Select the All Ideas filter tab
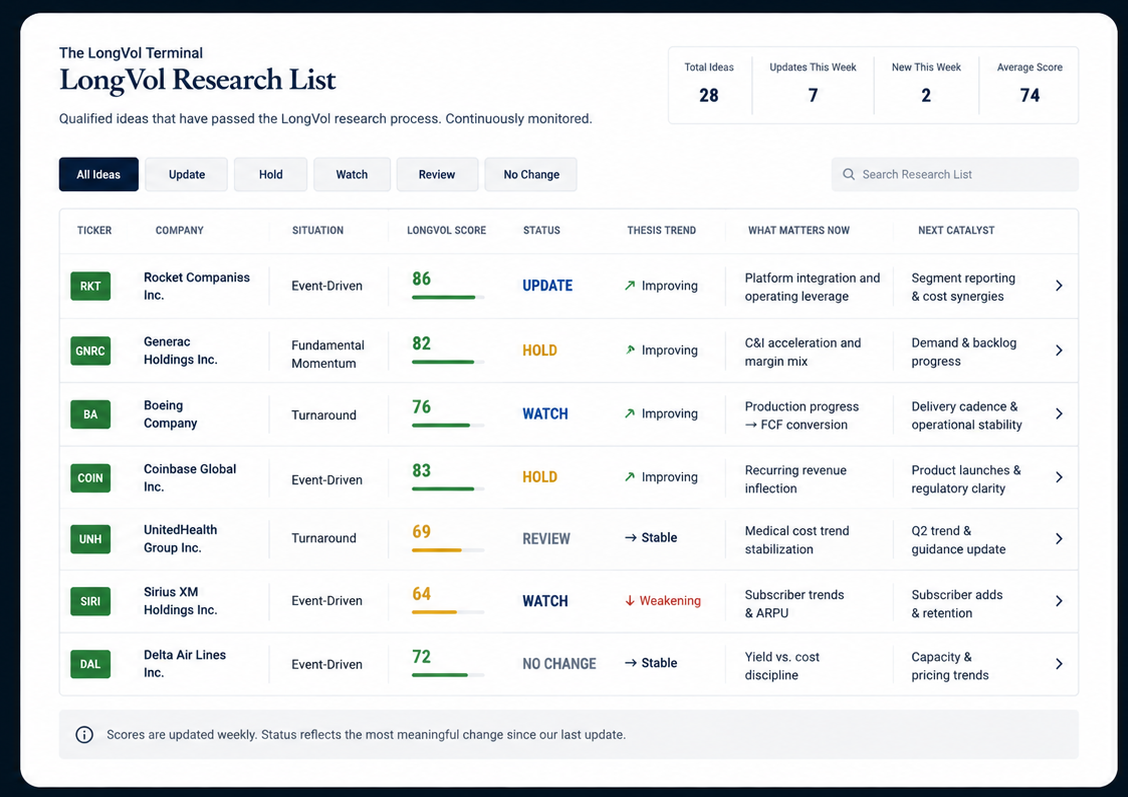The width and height of the screenshot is (1128, 797). coord(99,174)
